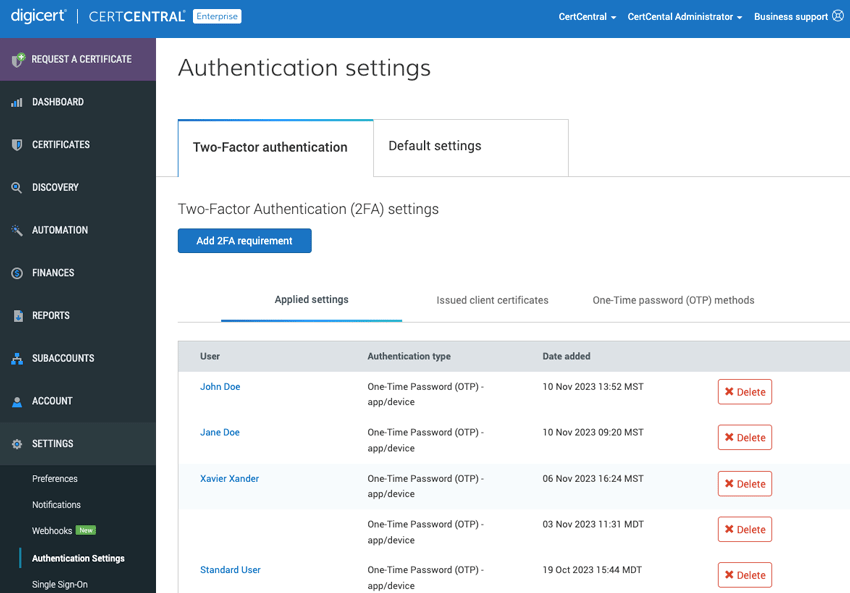Click the Automation wrench icon
Screen dimensions: 850x593
click(x=19, y=230)
